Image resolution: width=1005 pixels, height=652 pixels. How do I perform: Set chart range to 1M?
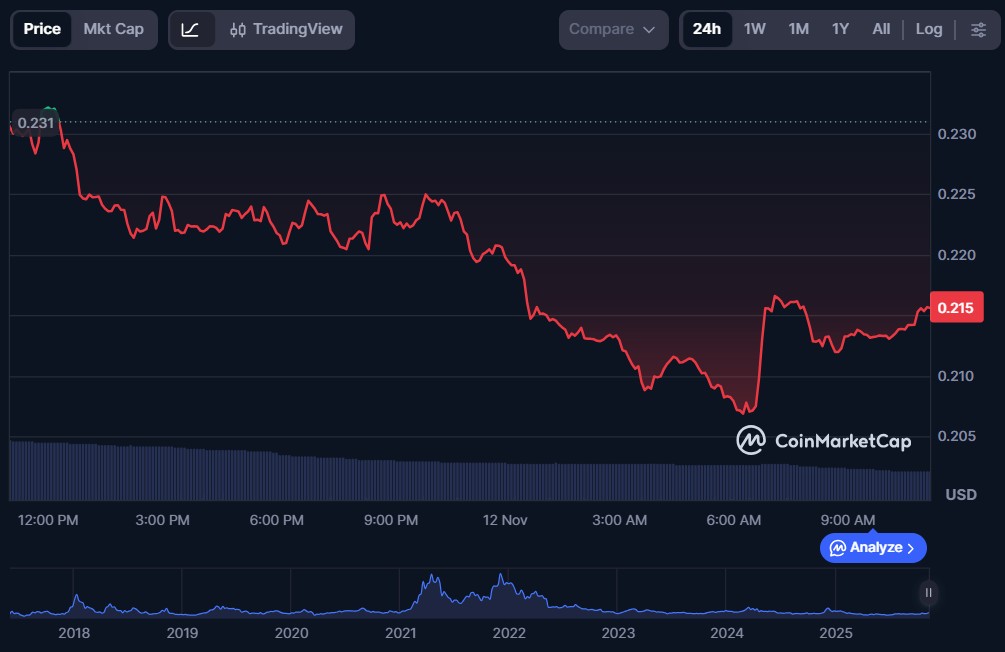tap(798, 29)
